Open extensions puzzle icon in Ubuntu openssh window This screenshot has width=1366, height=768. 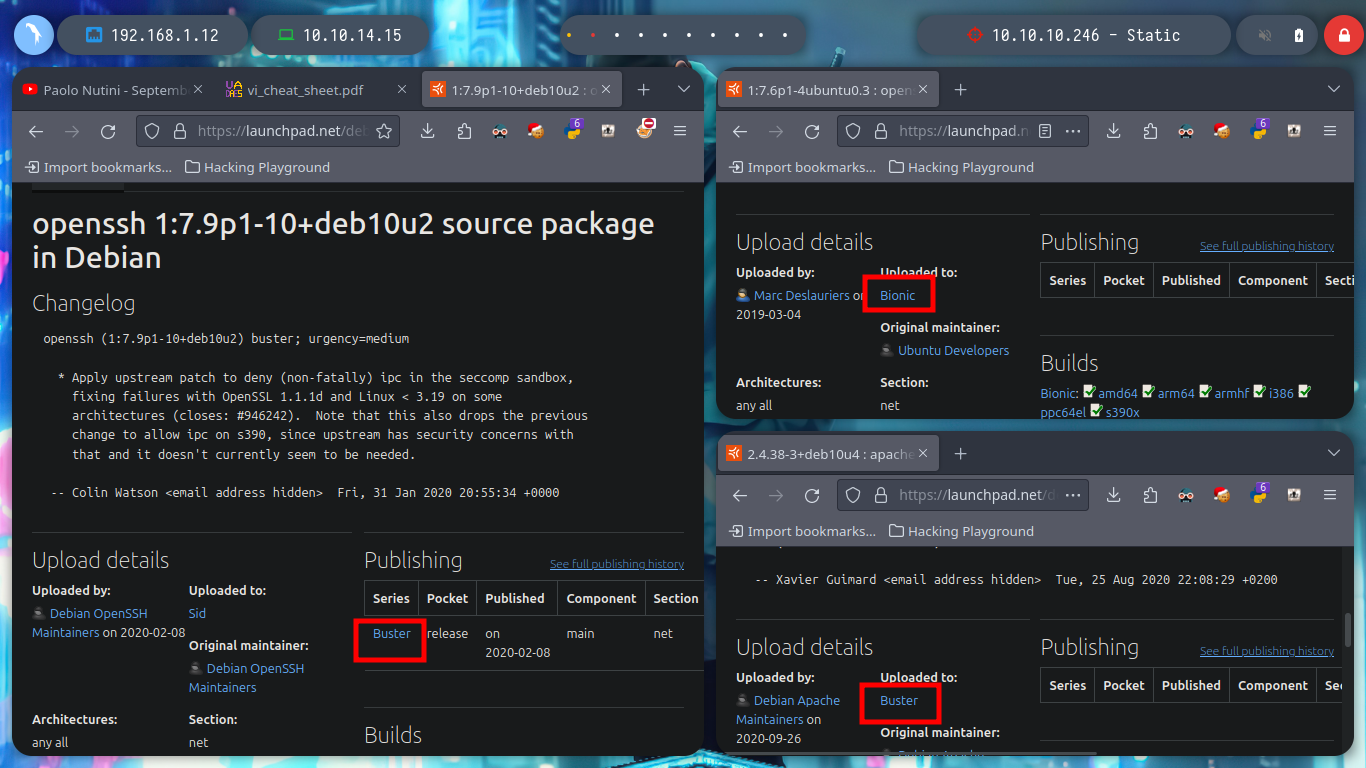pos(1150,131)
